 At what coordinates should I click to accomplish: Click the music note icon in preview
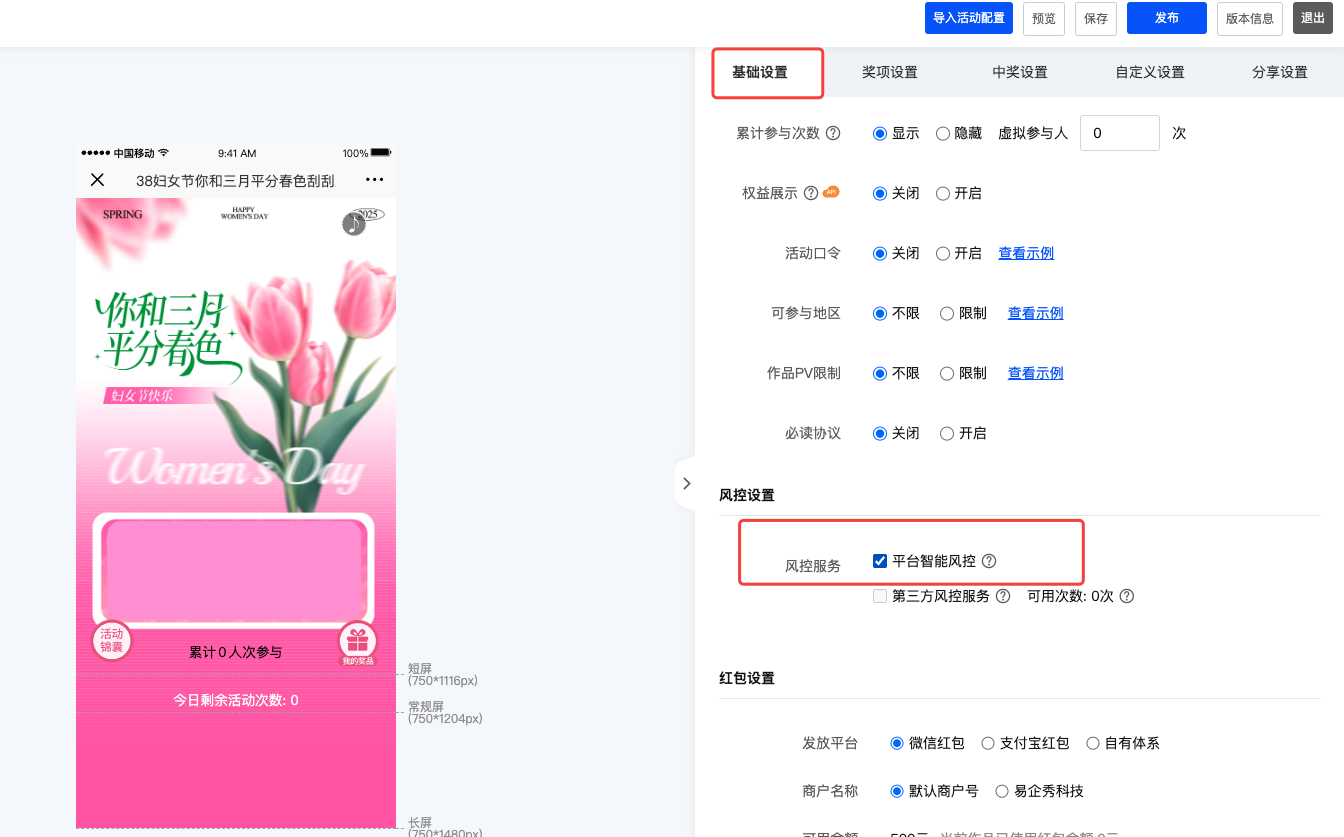point(354,223)
